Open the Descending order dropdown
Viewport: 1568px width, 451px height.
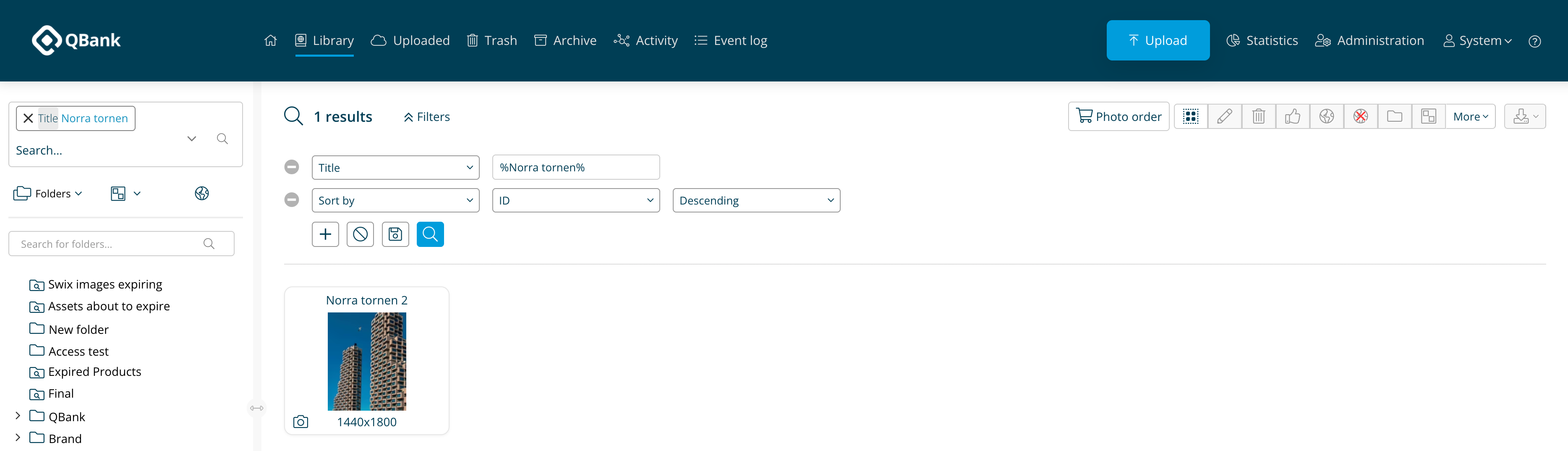point(756,200)
